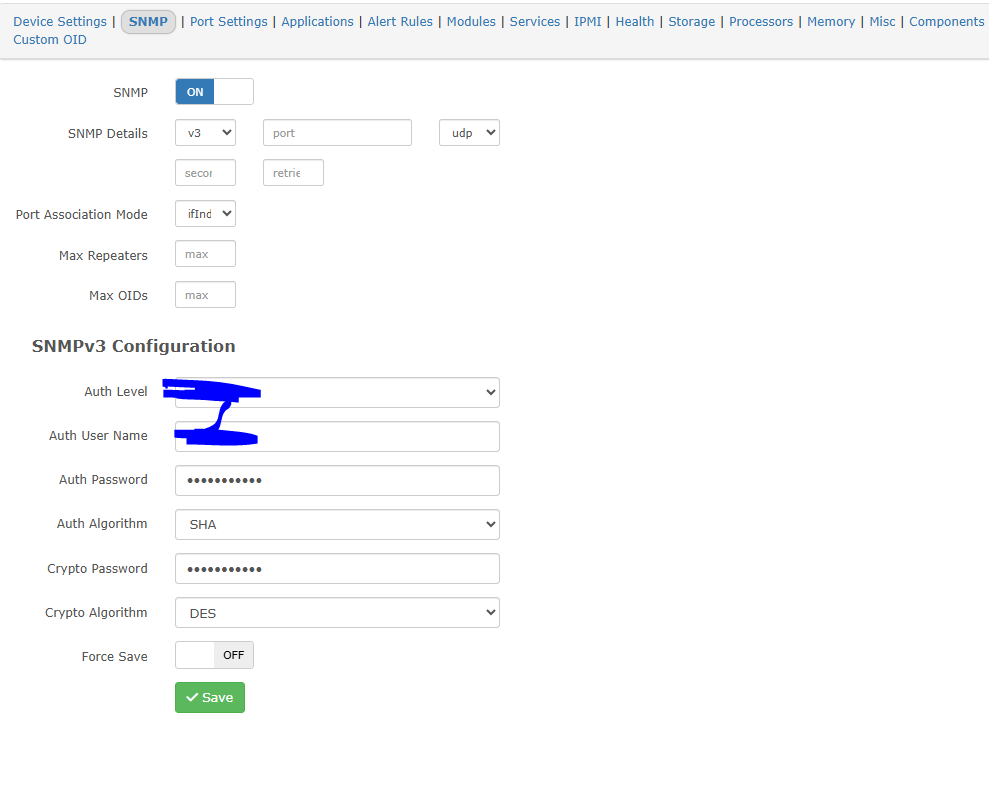Click the Max Repeaters input field
The image size is (989, 808).
[x=206, y=254]
